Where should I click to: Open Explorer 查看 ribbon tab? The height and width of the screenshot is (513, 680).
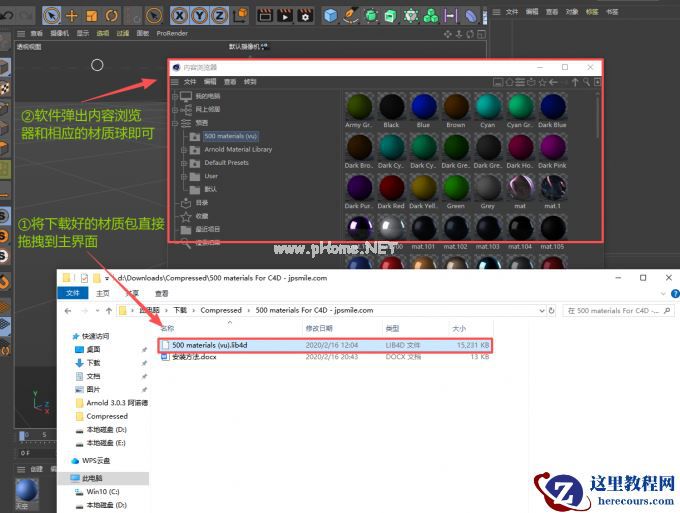coord(162,294)
